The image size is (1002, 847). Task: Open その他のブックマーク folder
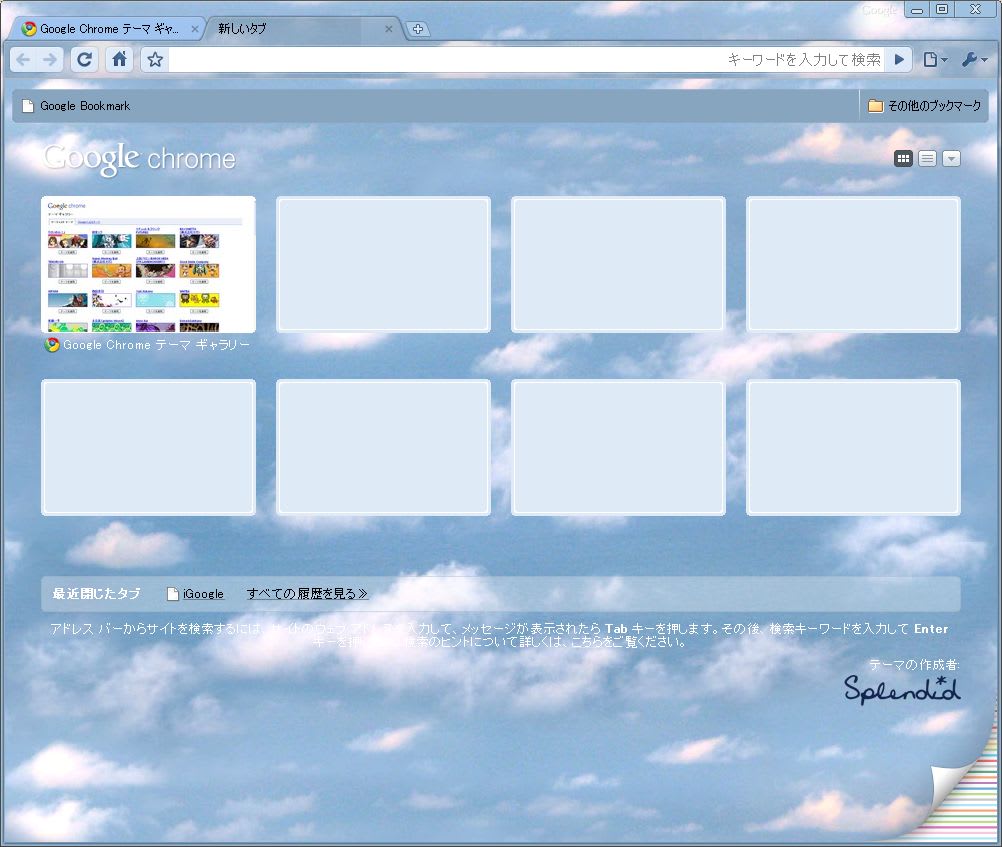(924, 106)
